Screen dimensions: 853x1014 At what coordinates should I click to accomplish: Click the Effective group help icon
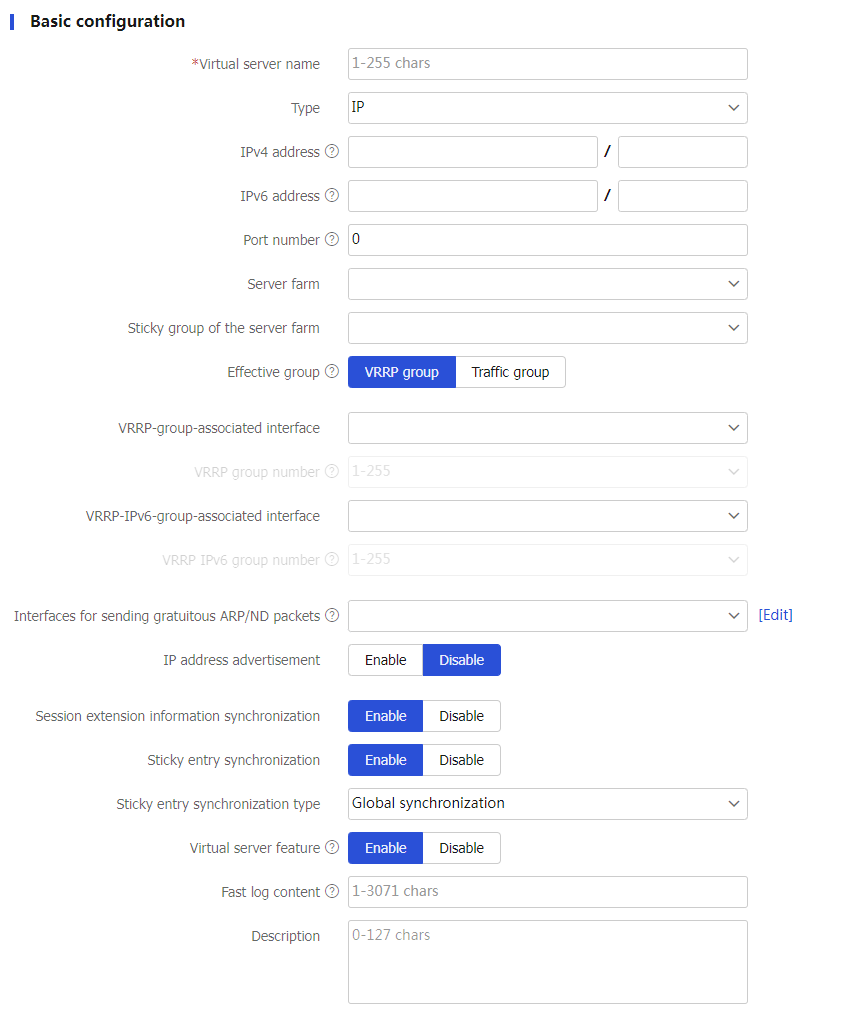coord(332,372)
